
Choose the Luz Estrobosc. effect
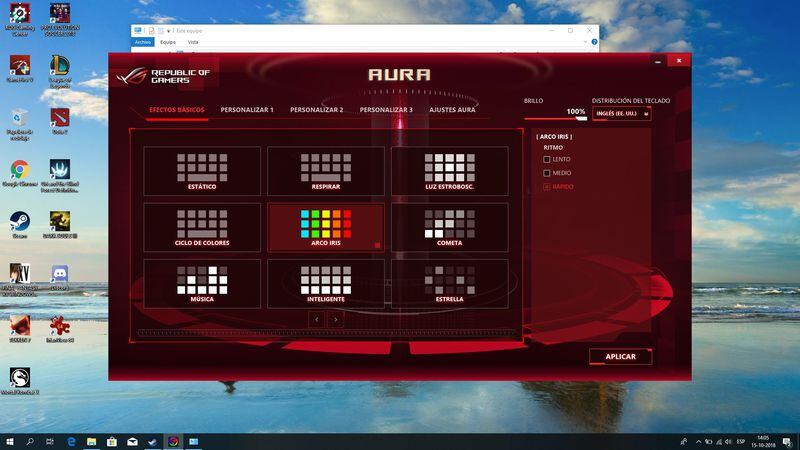449,171
